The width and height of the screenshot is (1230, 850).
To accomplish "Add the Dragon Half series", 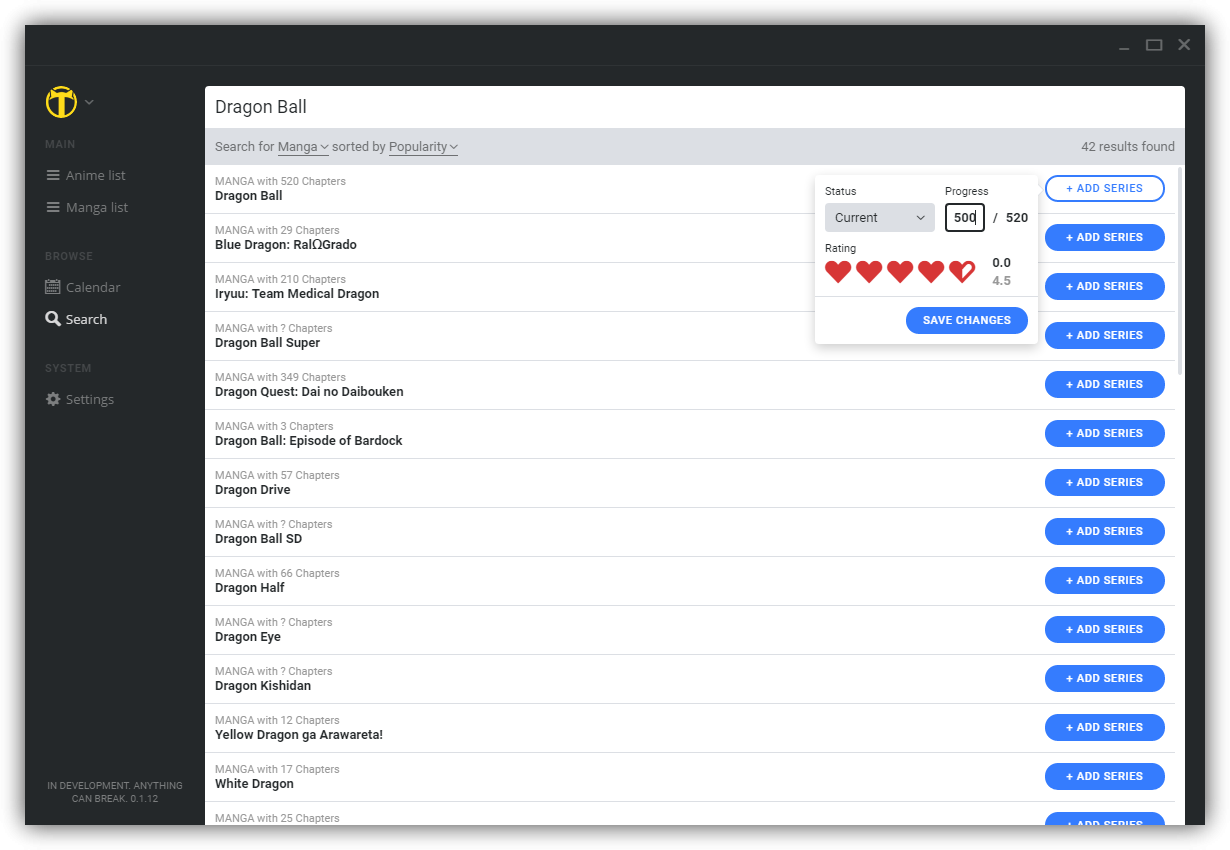I will point(1105,580).
